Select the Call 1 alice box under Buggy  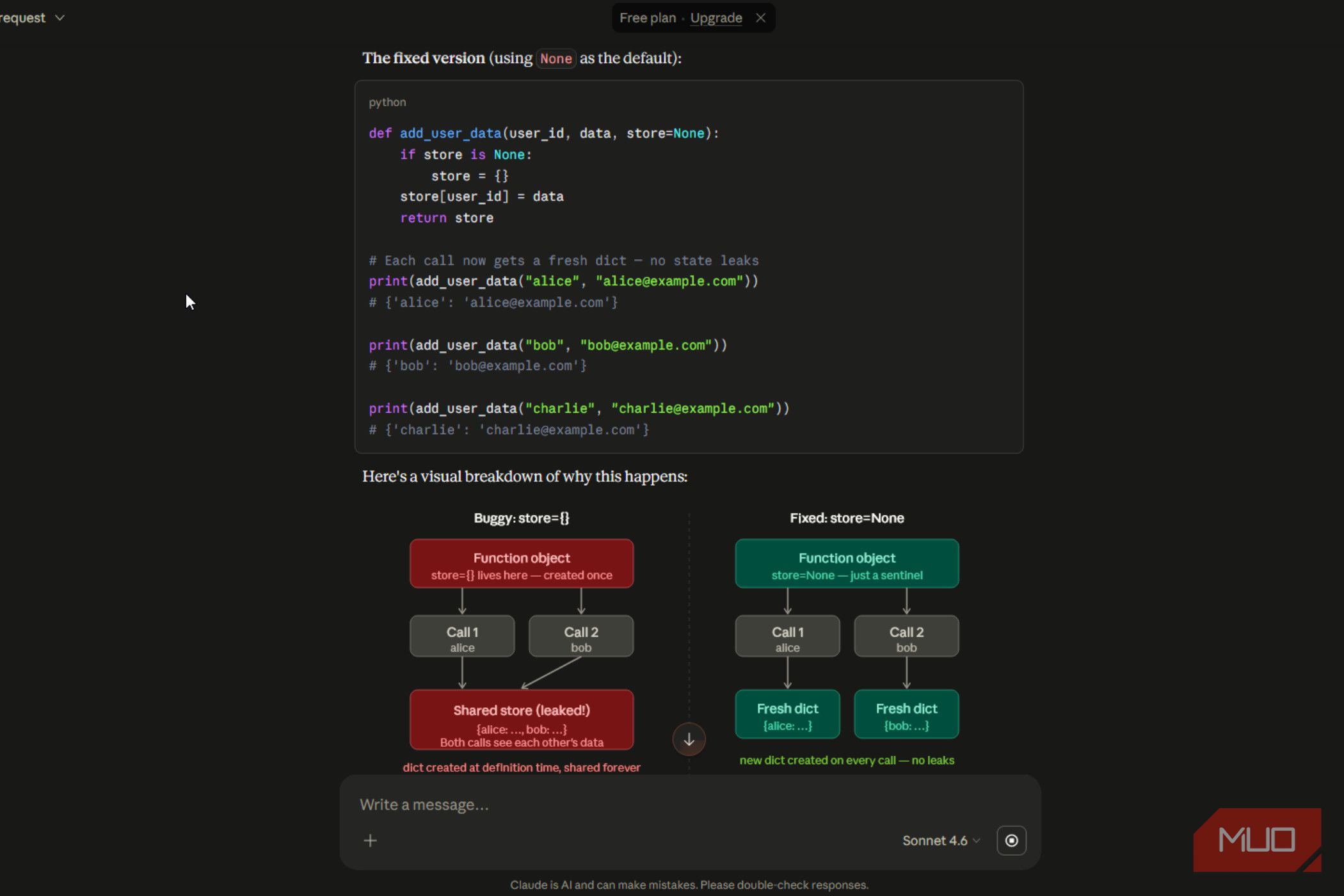point(462,636)
